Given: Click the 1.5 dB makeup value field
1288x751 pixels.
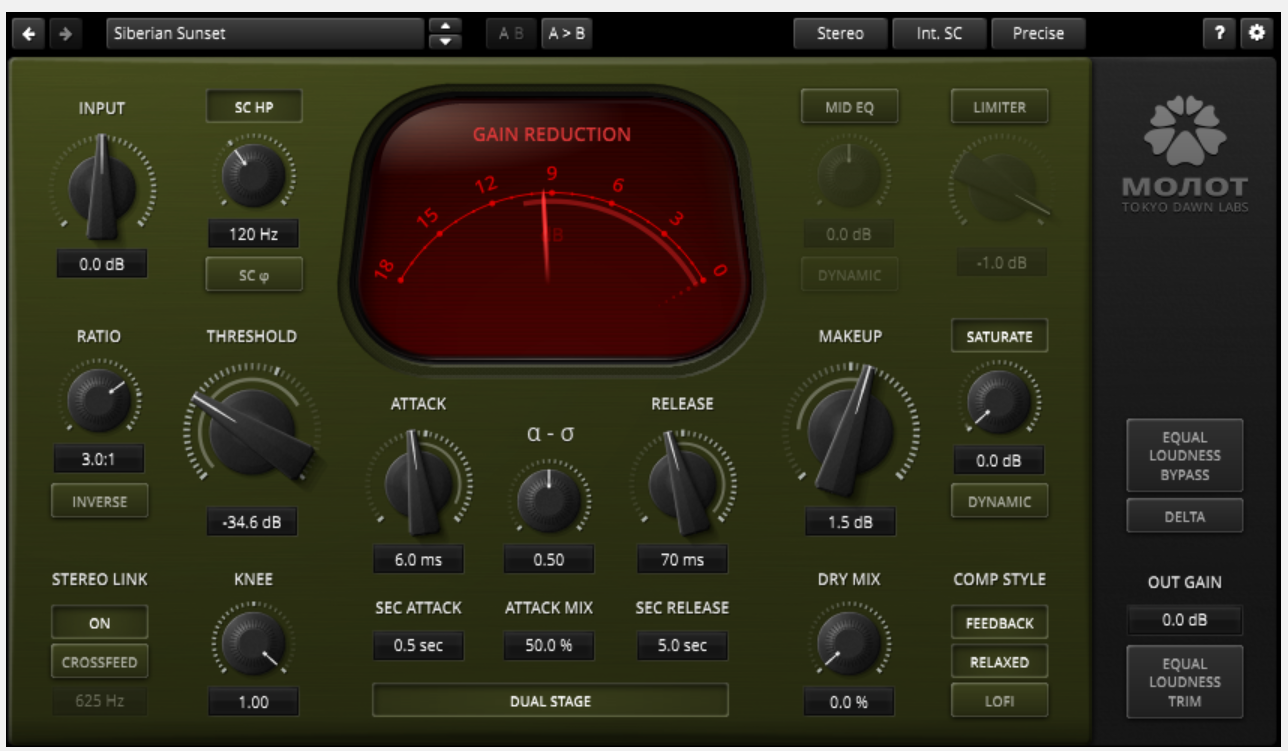Looking at the screenshot, I should [850, 522].
